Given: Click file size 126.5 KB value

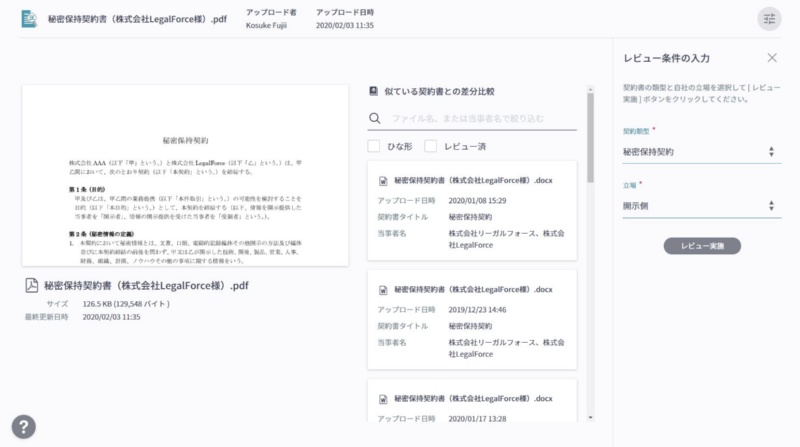Looking at the screenshot, I should pos(126,304).
